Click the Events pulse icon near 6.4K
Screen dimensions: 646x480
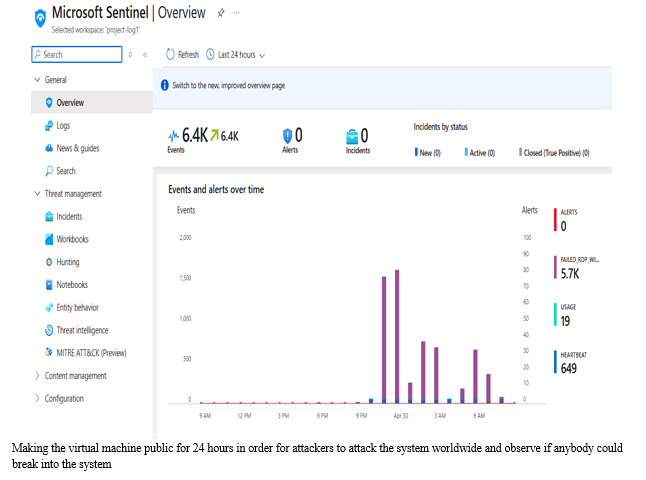[x=173, y=135]
